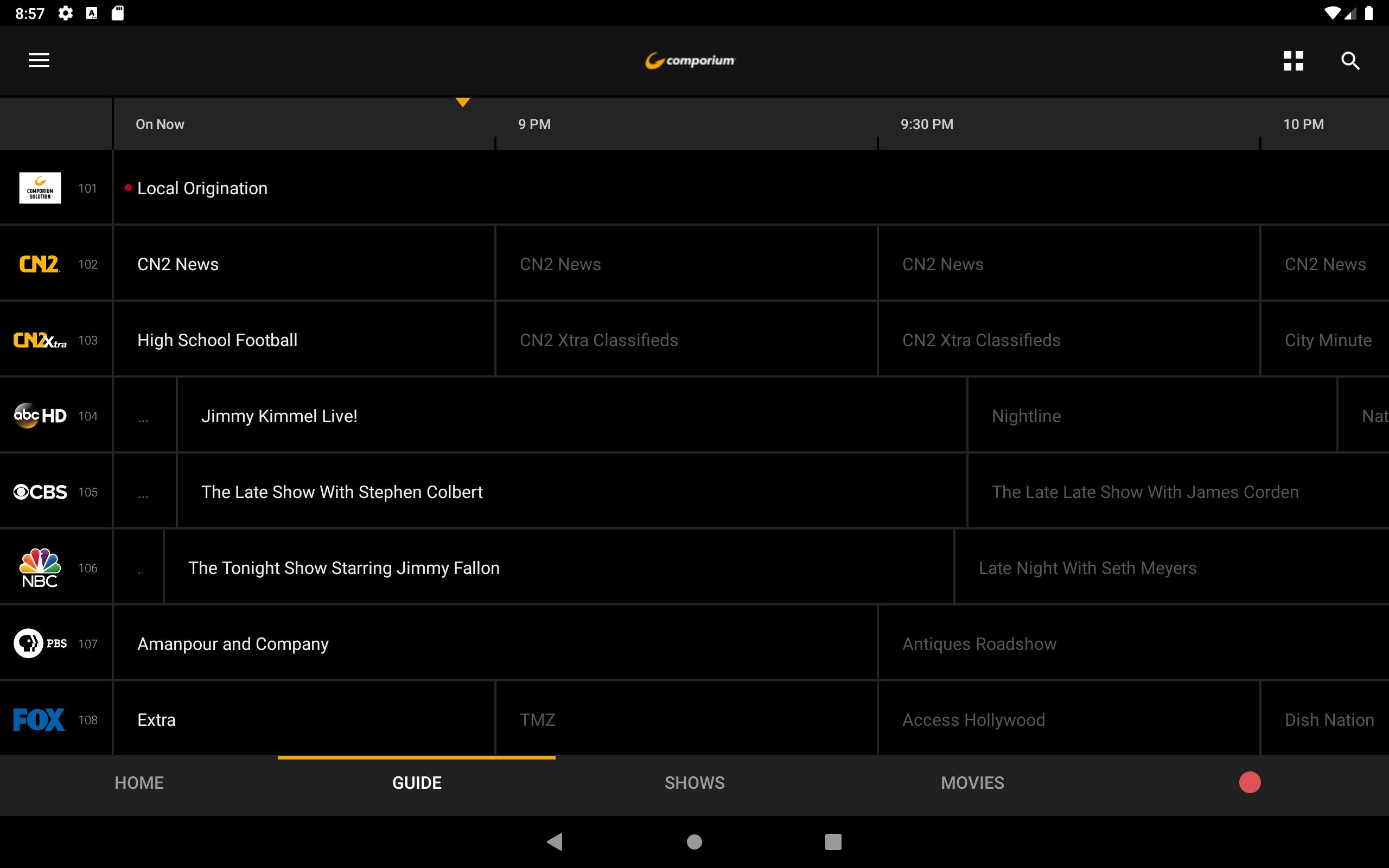Open CN2 Xtra Classifieds at 9 PM
The height and width of the screenshot is (868, 1389).
pyautogui.click(x=686, y=340)
